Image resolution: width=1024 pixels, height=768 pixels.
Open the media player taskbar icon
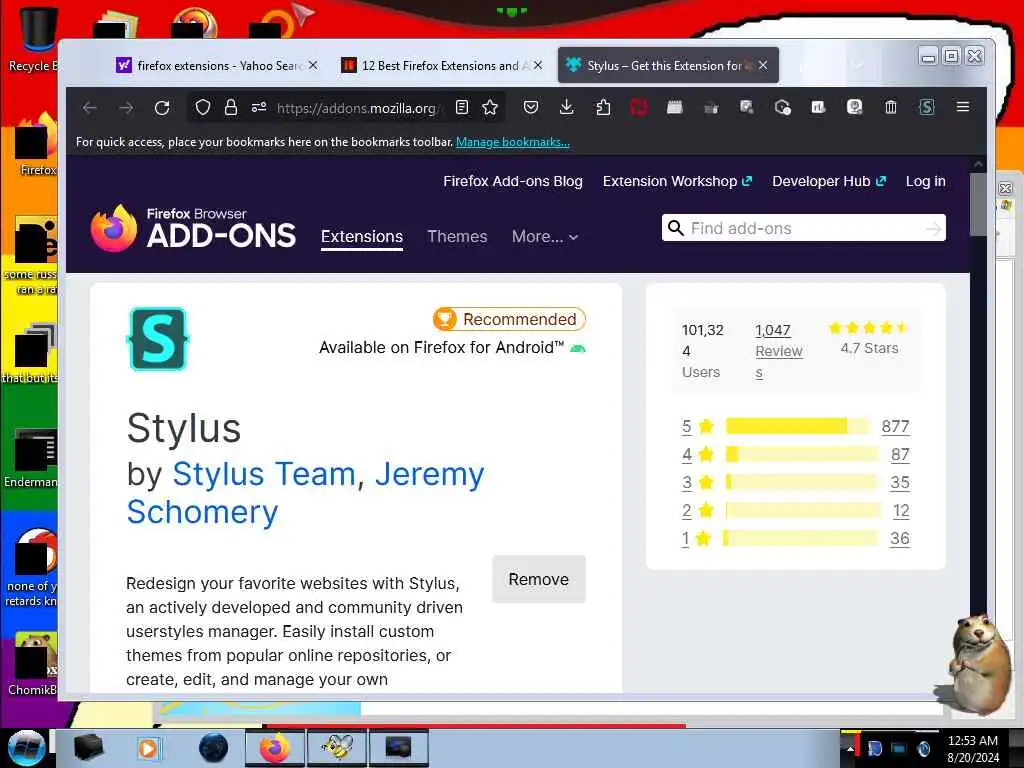click(x=148, y=748)
